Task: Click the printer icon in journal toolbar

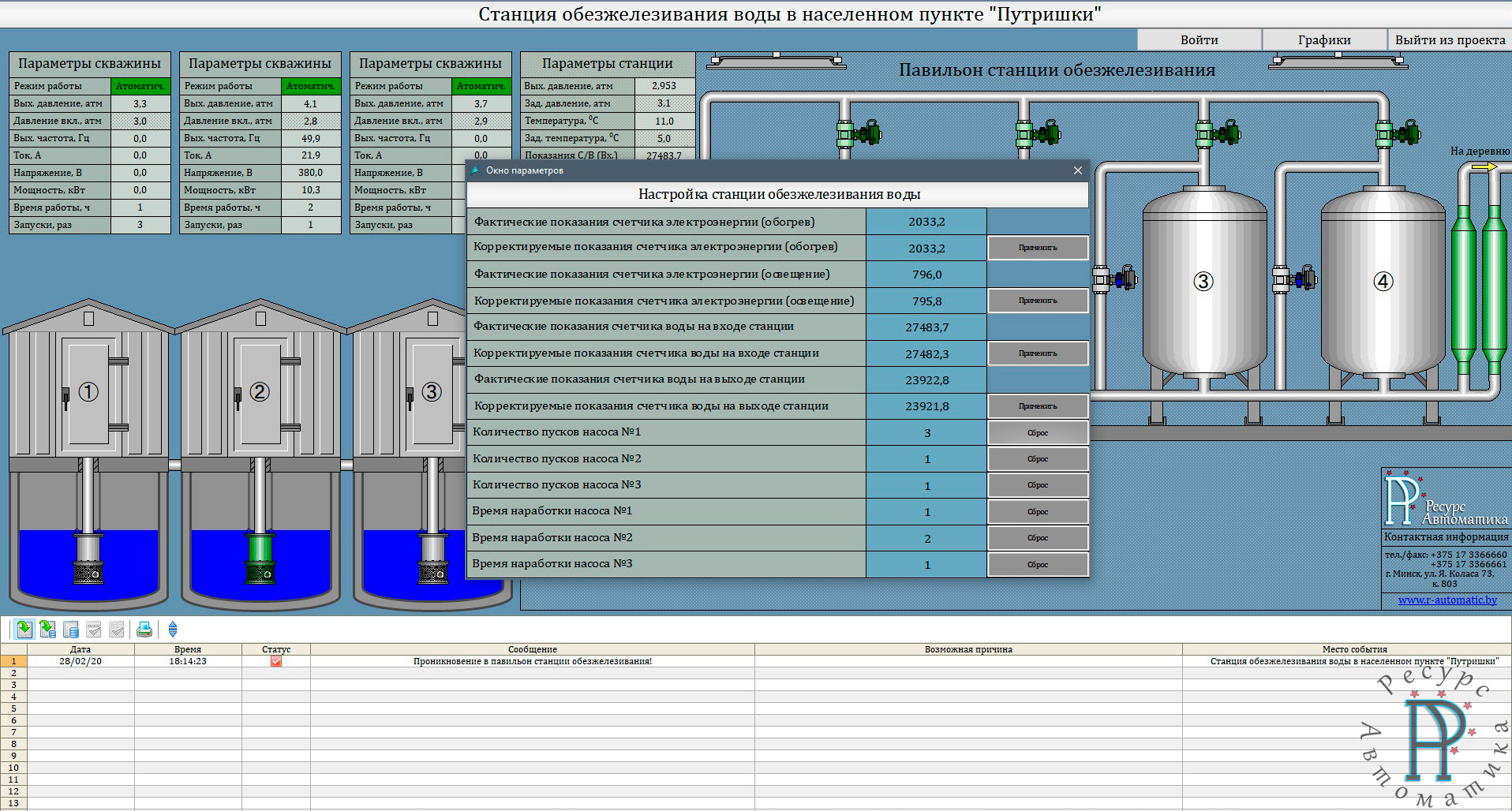Action: (144, 629)
